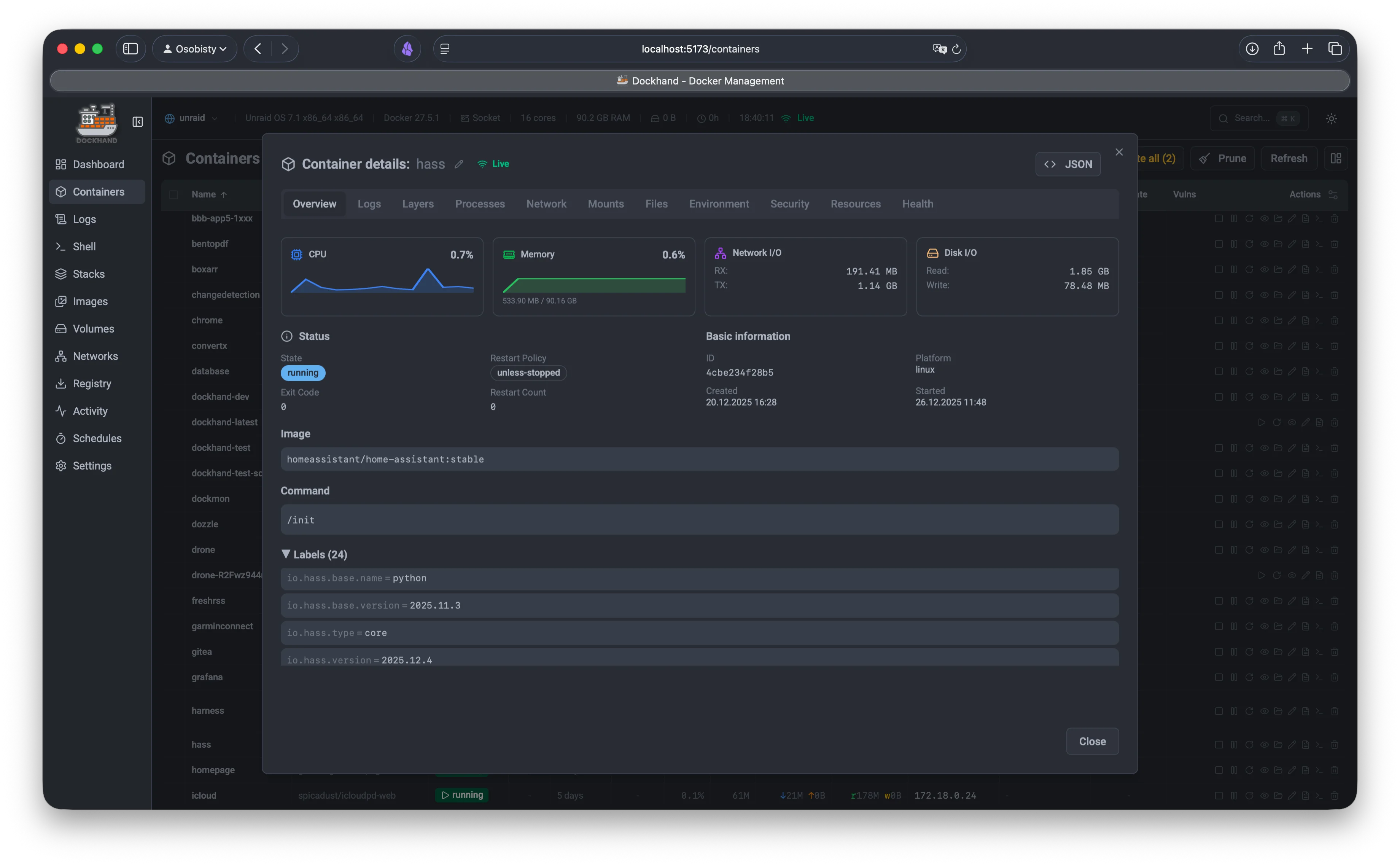The height and width of the screenshot is (866, 1400).
Task: Toggle light theme with the sun icon
Action: coord(1331,118)
